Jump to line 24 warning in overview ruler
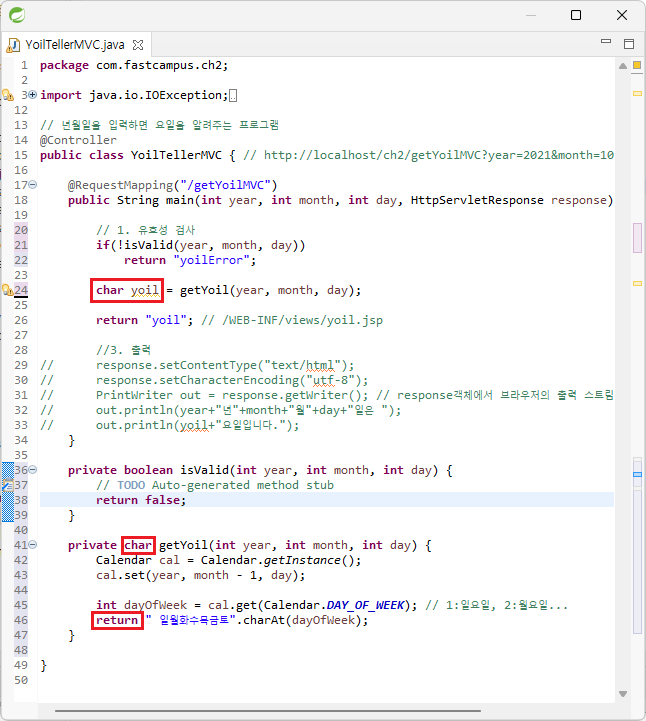The image size is (646, 721). click(637, 284)
